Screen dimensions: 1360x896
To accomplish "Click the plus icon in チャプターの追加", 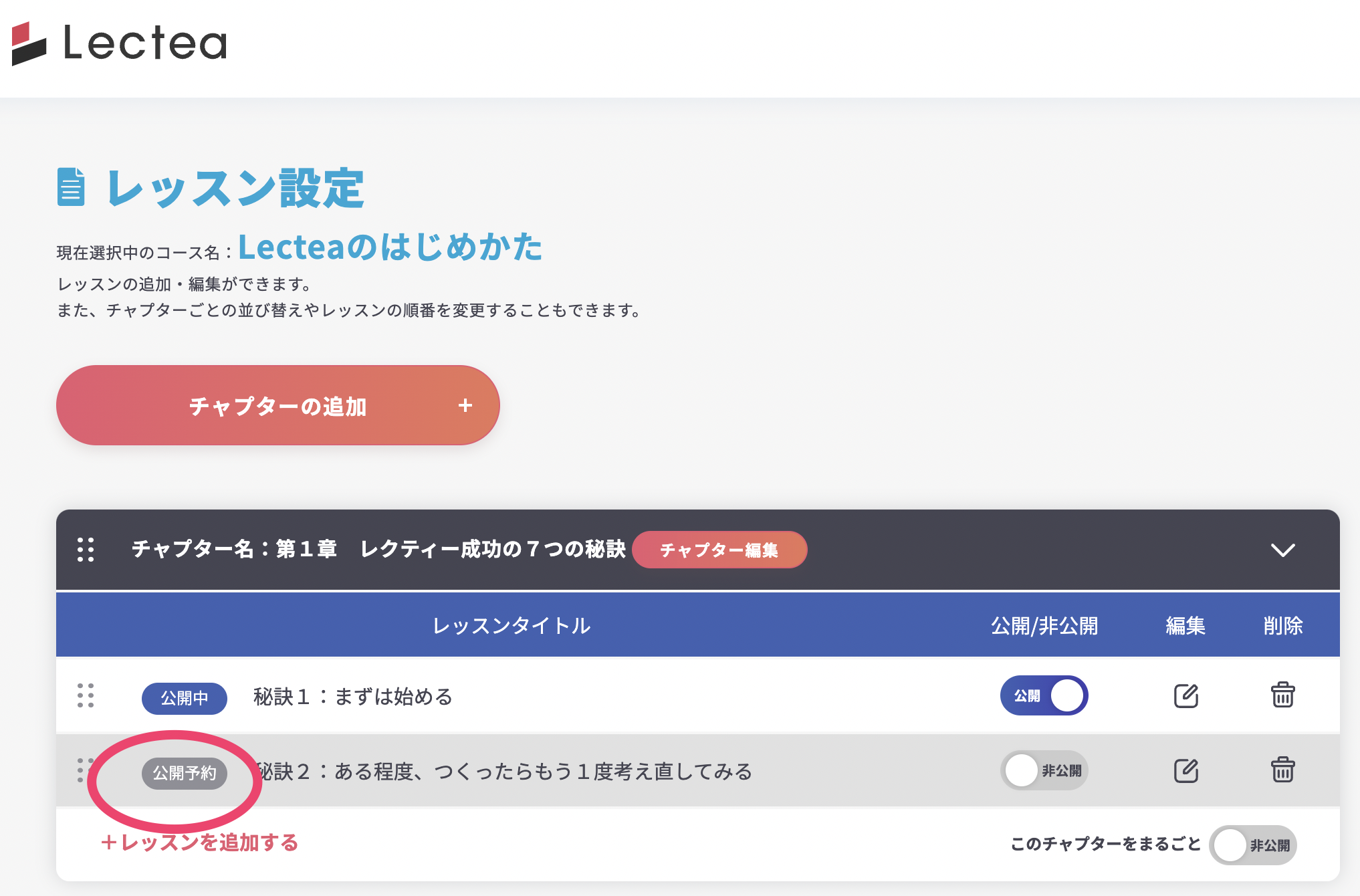I will pos(465,405).
